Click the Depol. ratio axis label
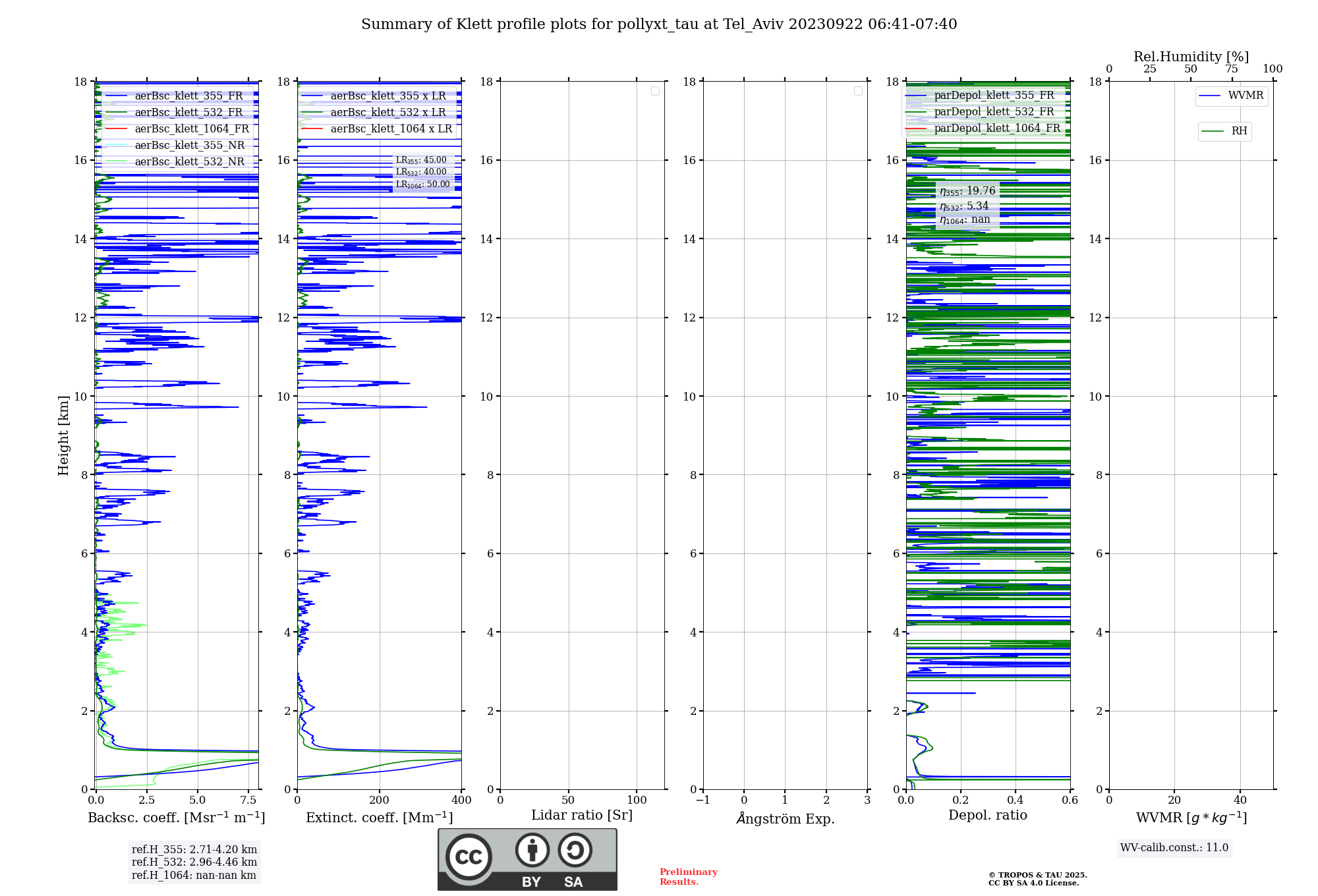This screenshot has width=1318, height=896. pyautogui.click(x=988, y=816)
